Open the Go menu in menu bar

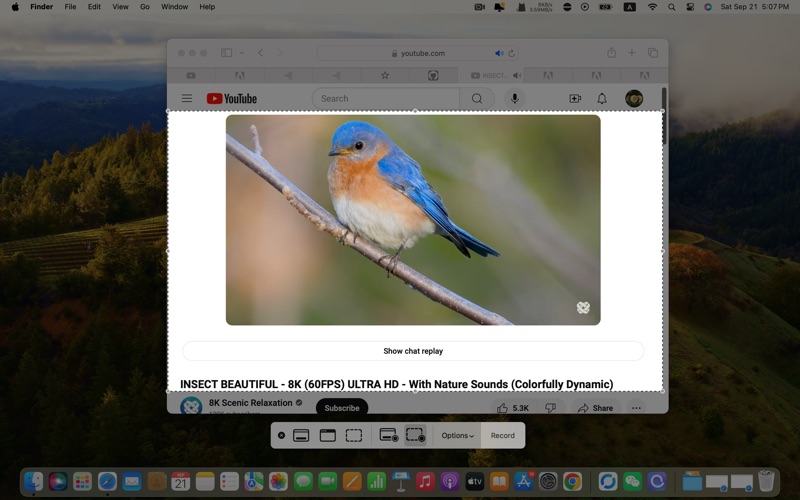click(x=145, y=7)
